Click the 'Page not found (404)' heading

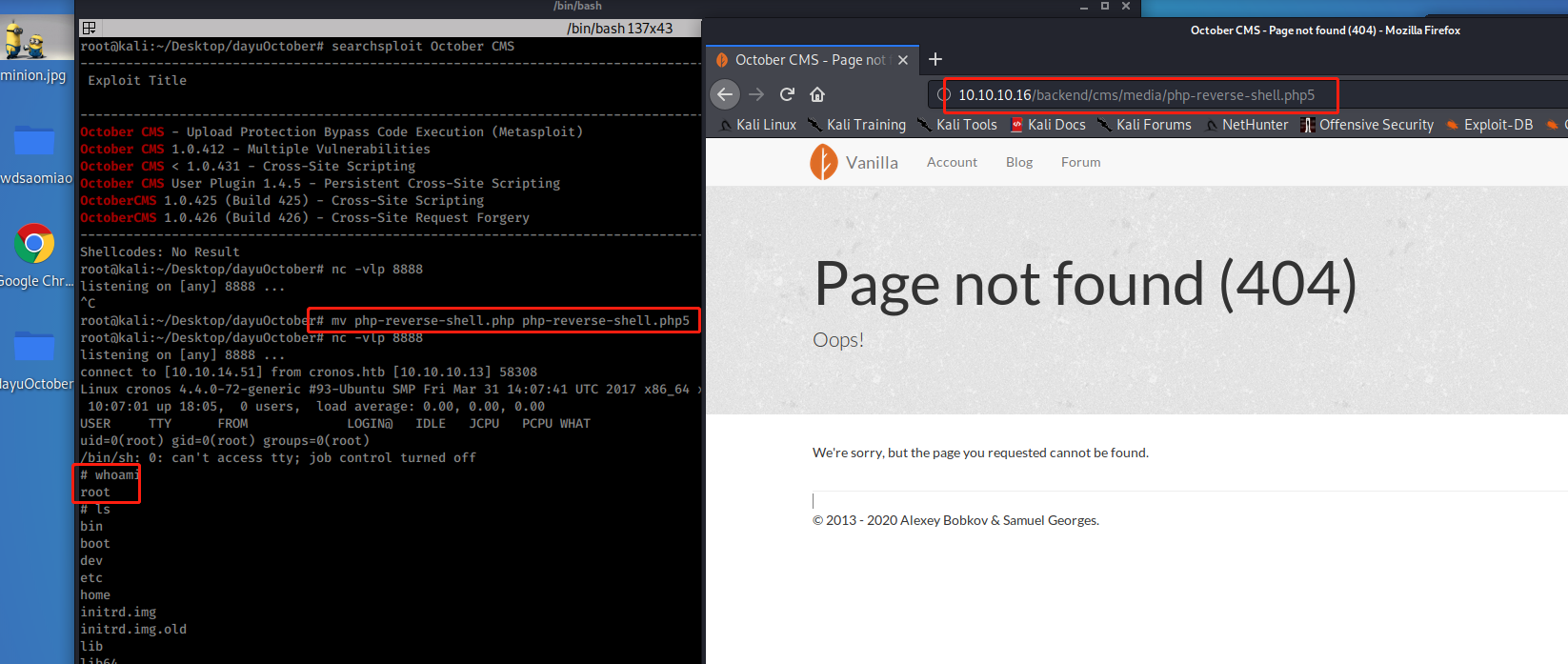1086,284
